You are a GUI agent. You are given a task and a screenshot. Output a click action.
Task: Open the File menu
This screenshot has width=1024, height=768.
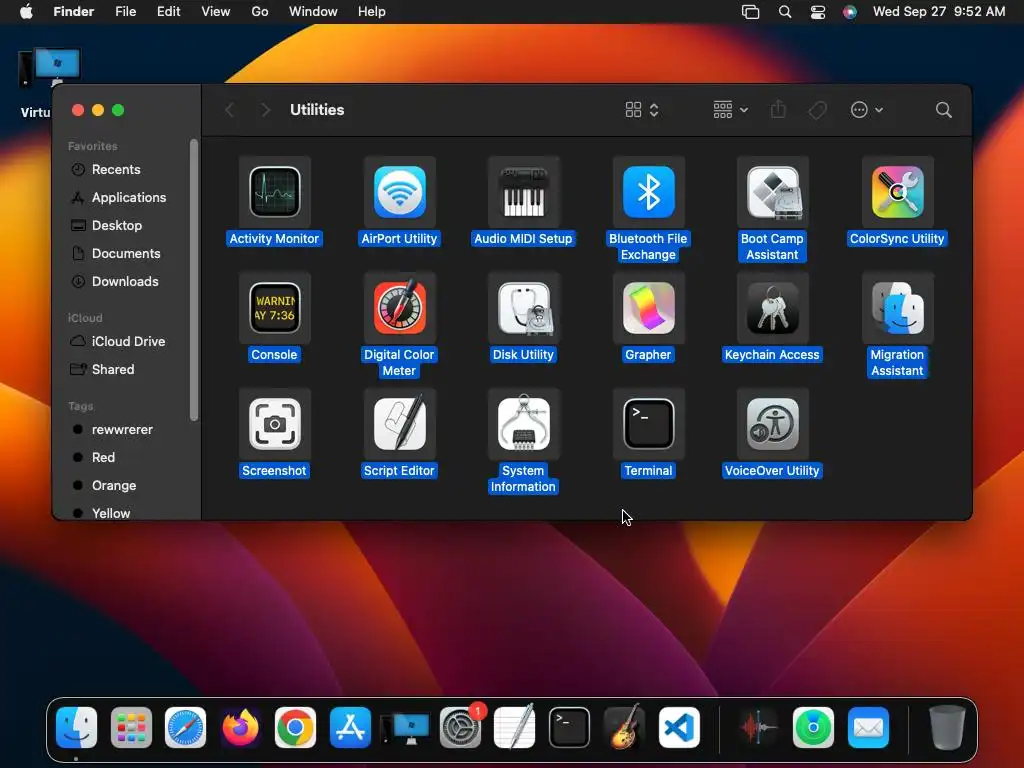pyautogui.click(x=125, y=12)
